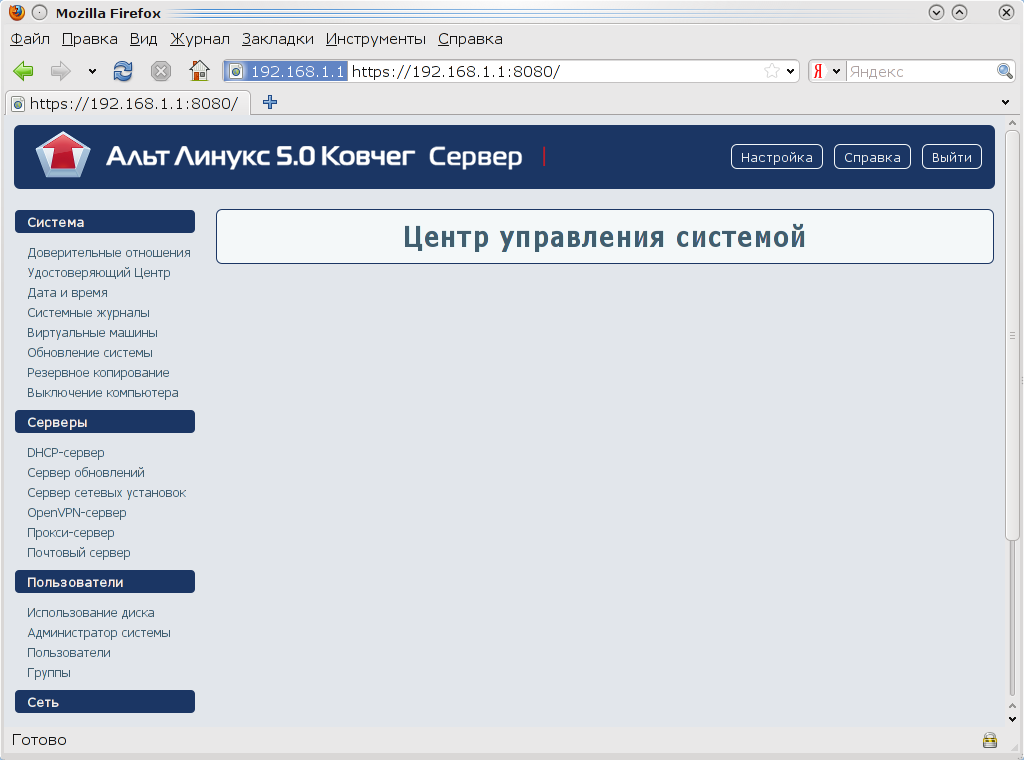The width and height of the screenshot is (1024, 760).
Task: Bookmark this page with the star
Action: coord(772,71)
